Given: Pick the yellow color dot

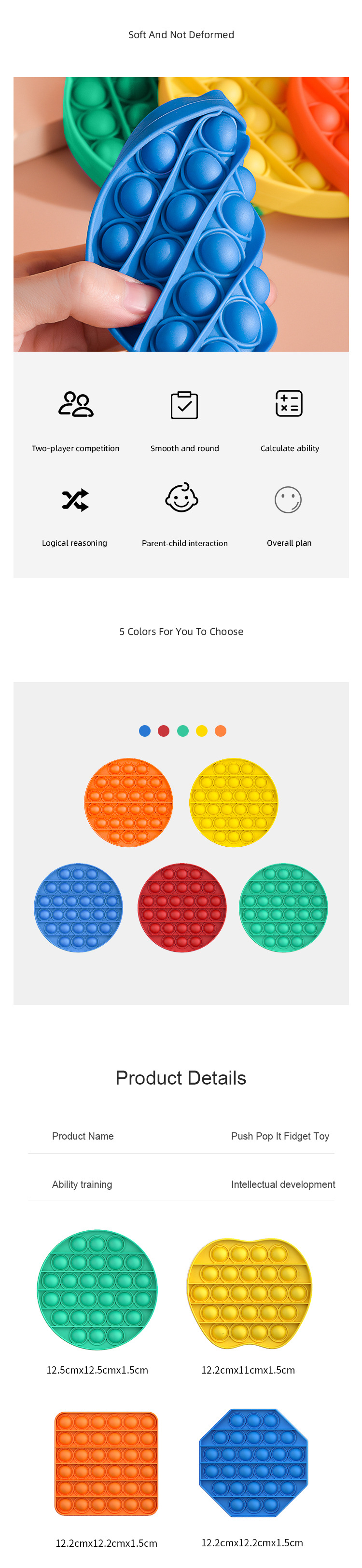Looking at the screenshot, I should tap(202, 730).
